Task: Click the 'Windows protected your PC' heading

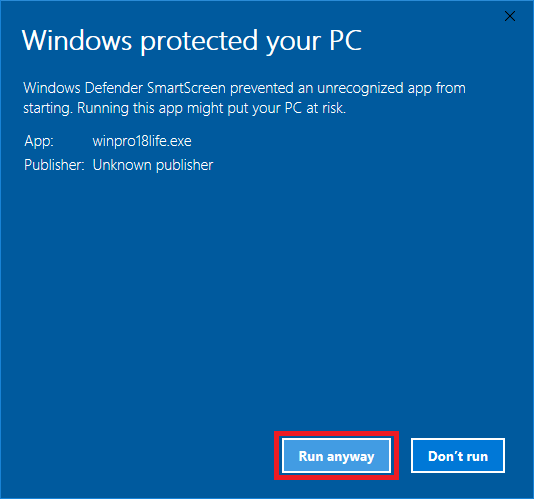Action: click(191, 41)
